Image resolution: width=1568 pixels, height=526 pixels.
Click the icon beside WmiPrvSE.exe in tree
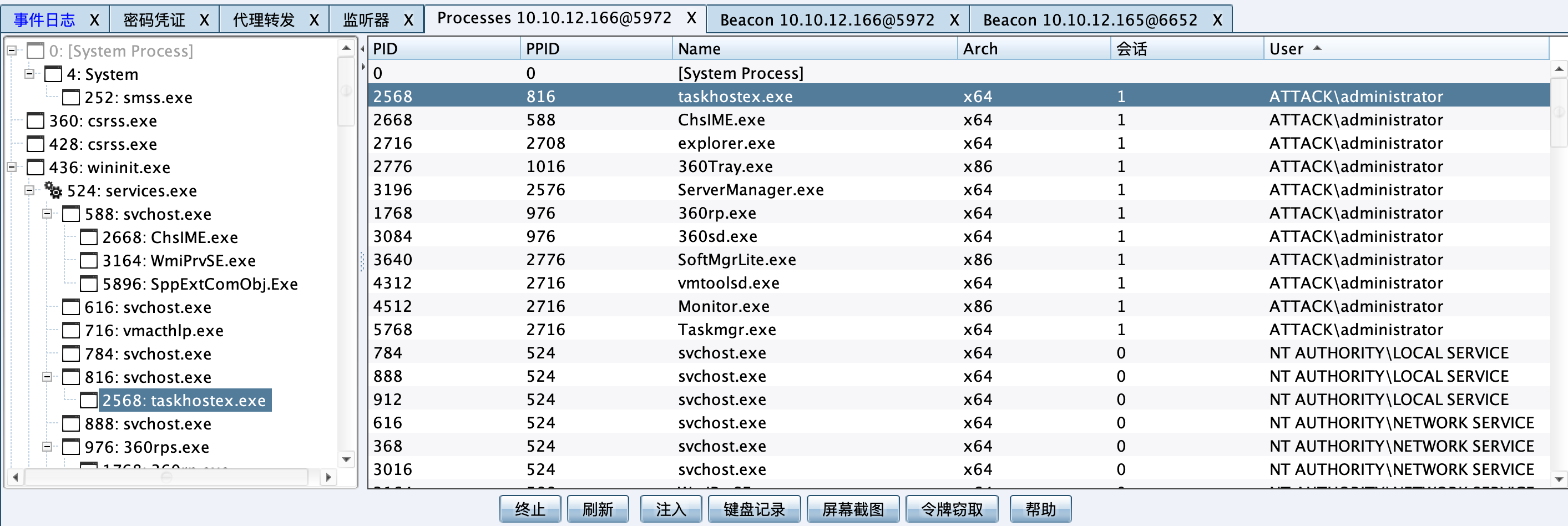tap(89, 261)
